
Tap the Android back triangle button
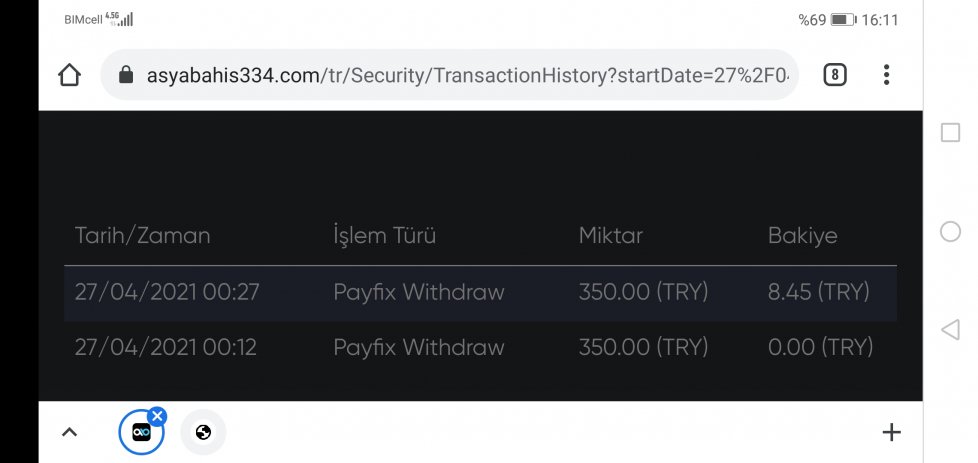tap(950, 329)
